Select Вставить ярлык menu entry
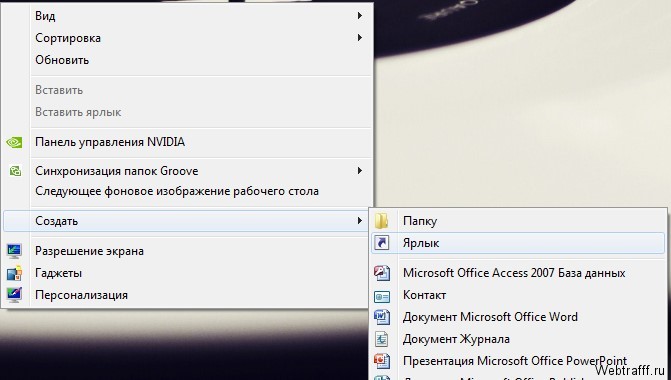 point(187,112)
